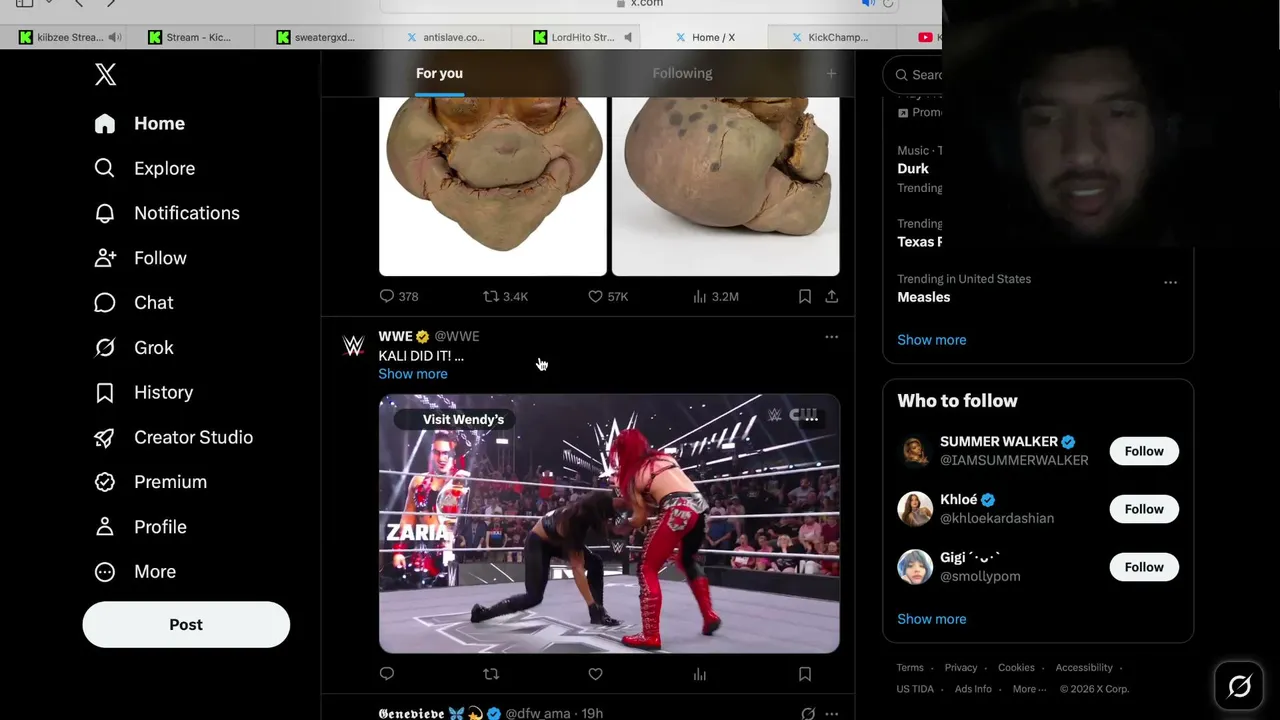Image resolution: width=1280 pixels, height=720 pixels.
Task: Repost the WWE post
Action: coord(491,674)
